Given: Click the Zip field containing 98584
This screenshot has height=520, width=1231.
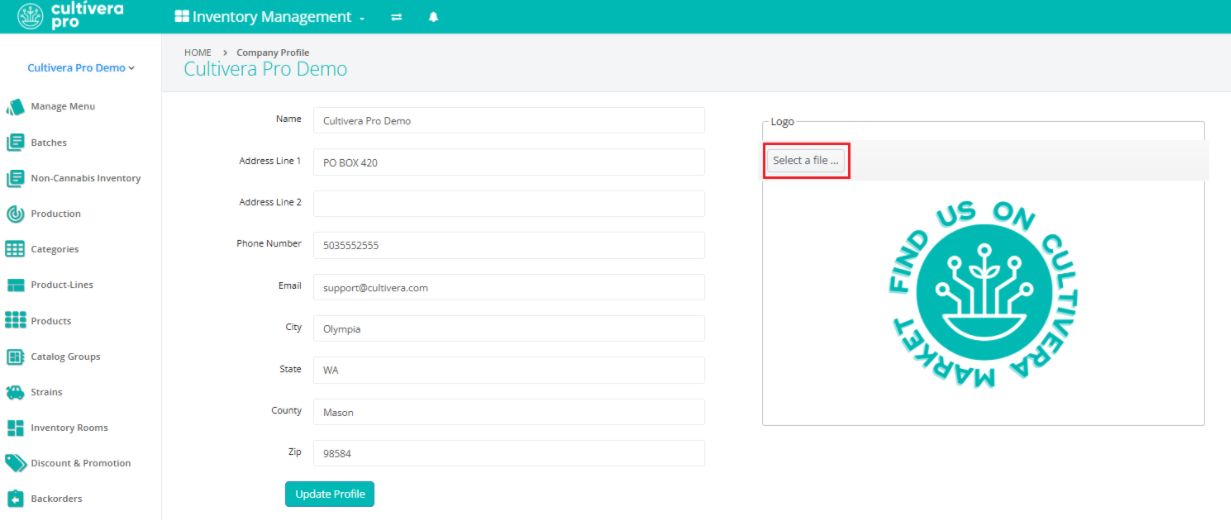Looking at the screenshot, I should coord(509,453).
